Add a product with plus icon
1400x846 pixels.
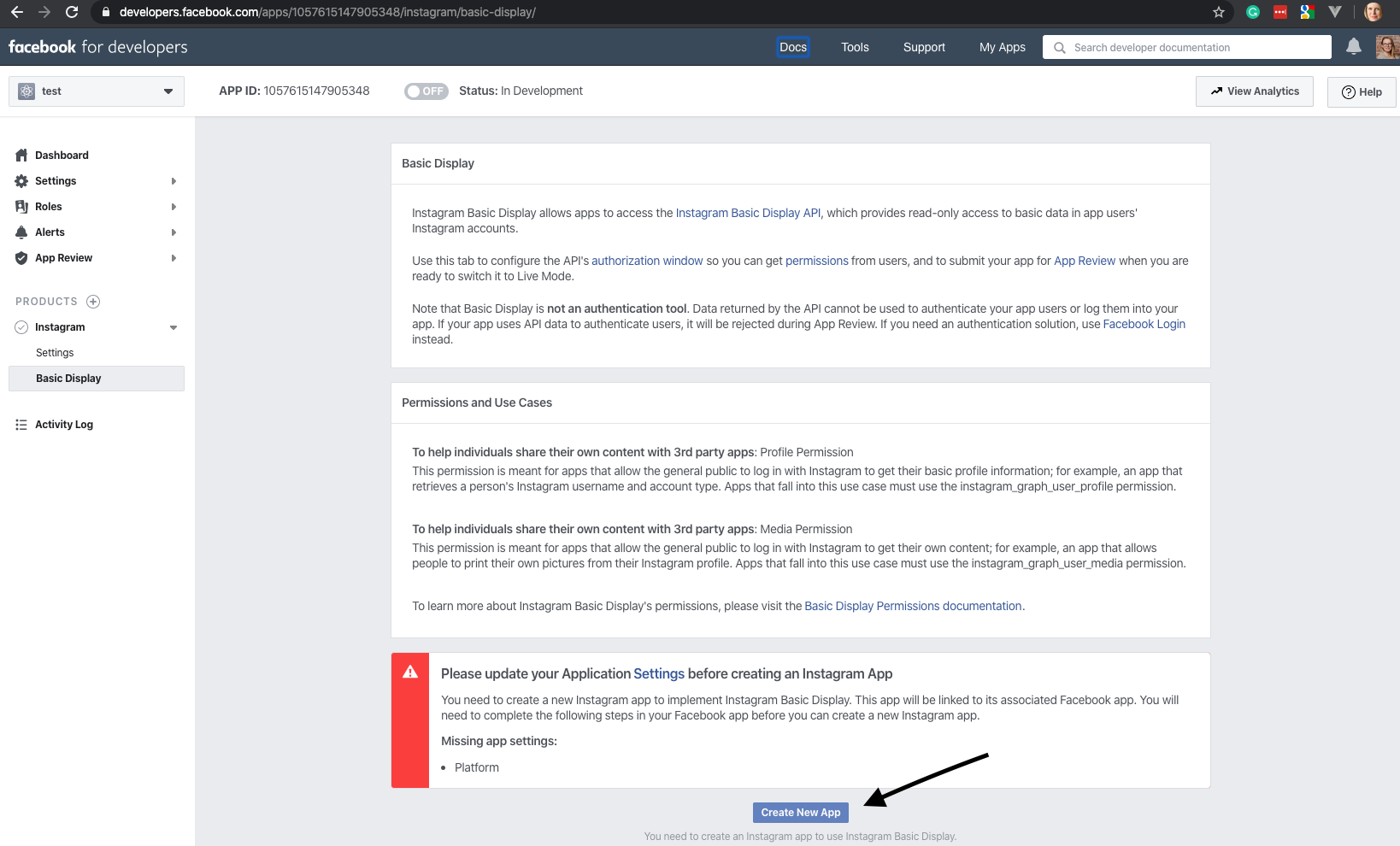(x=93, y=302)
